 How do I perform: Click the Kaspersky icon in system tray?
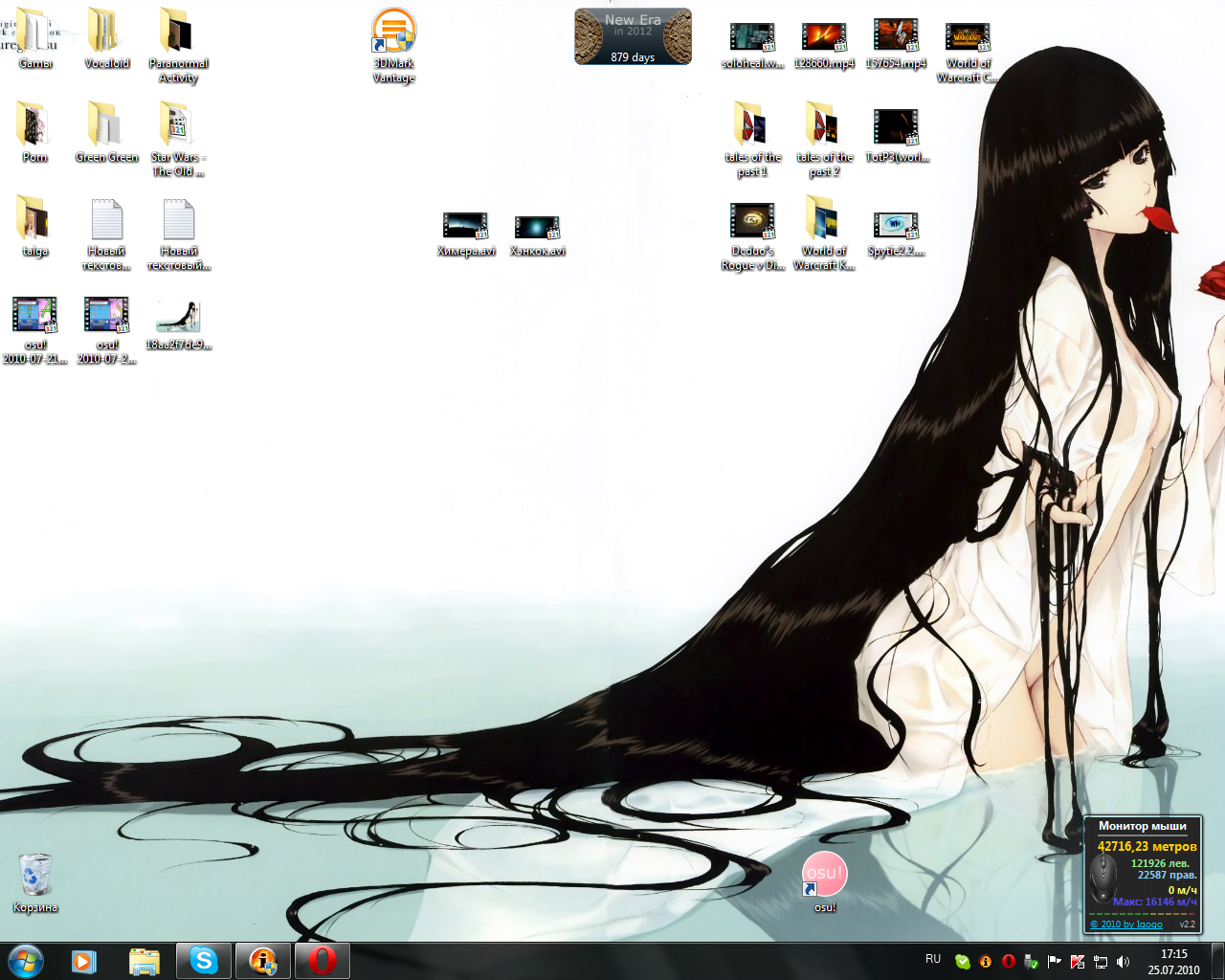[1077, 962]
